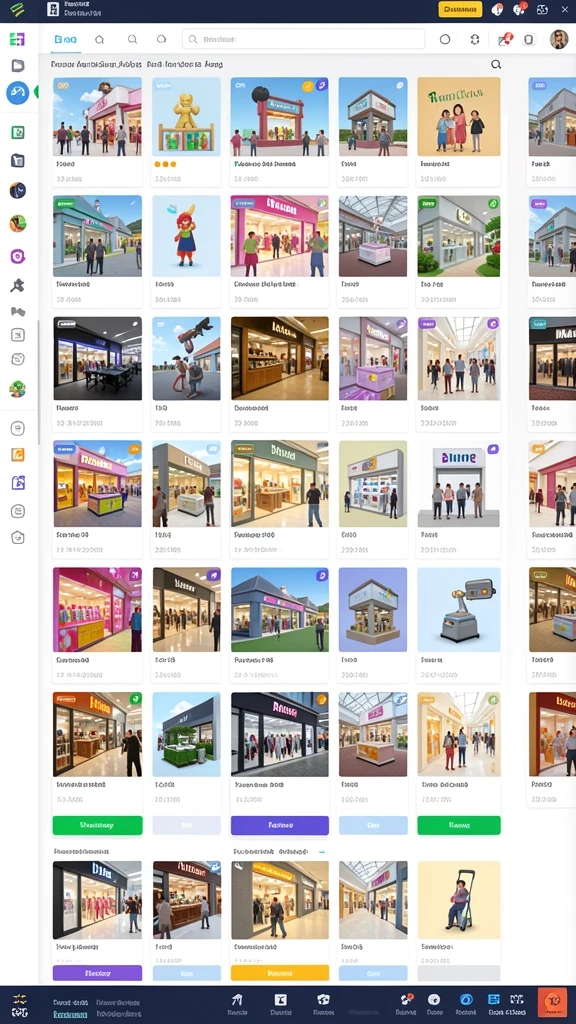Open the green tree icon in sidebar
The image size is (576, 1024).
[18, 389]
